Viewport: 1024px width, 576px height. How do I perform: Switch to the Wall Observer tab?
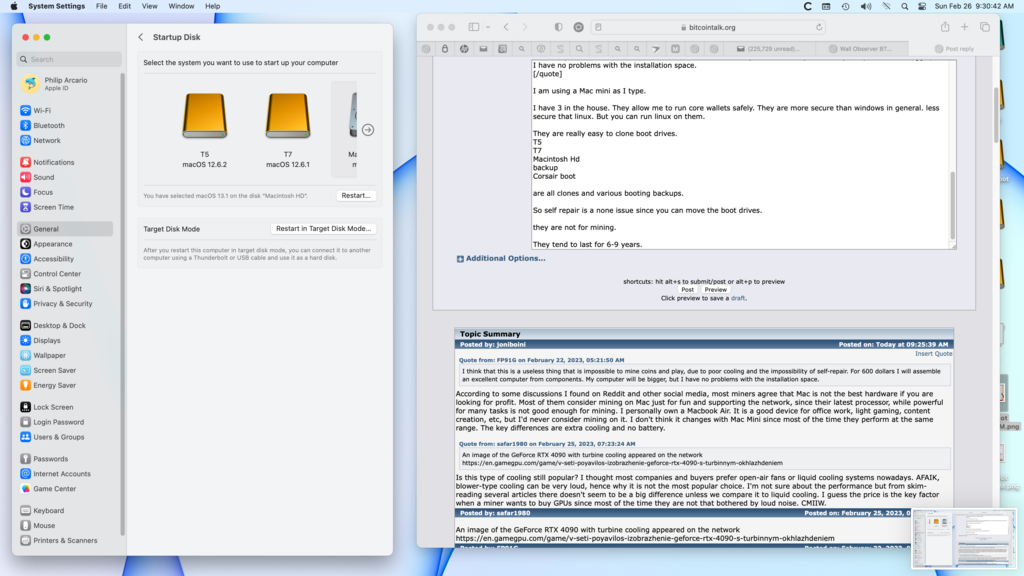pyautogui.click(x=860, y=48)
